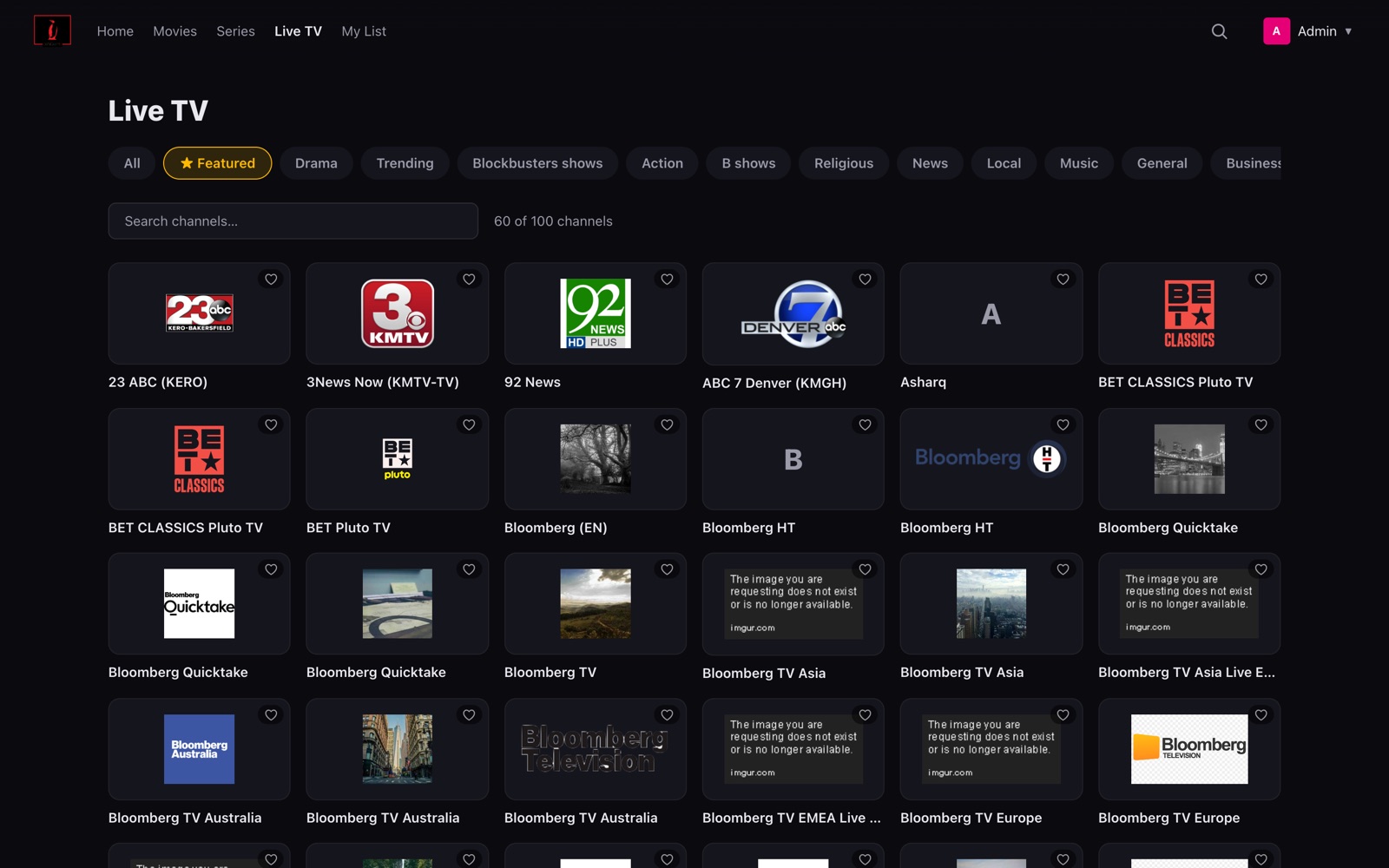Viewport: 1389px width, 868px height.
Task: Click the red app logo icon
Action: (x=52, y=30)
